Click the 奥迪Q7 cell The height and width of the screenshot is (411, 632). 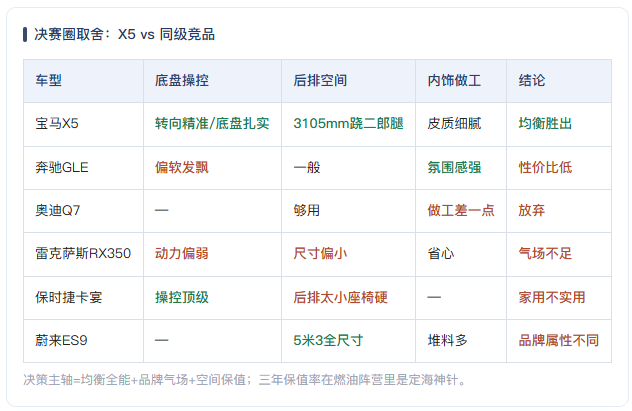pos(83,211)
